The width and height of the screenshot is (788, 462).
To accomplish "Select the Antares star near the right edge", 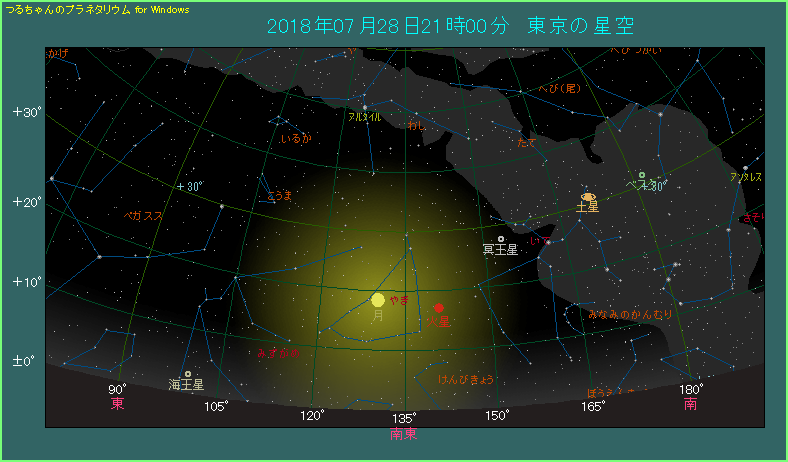I will [745, 168].
